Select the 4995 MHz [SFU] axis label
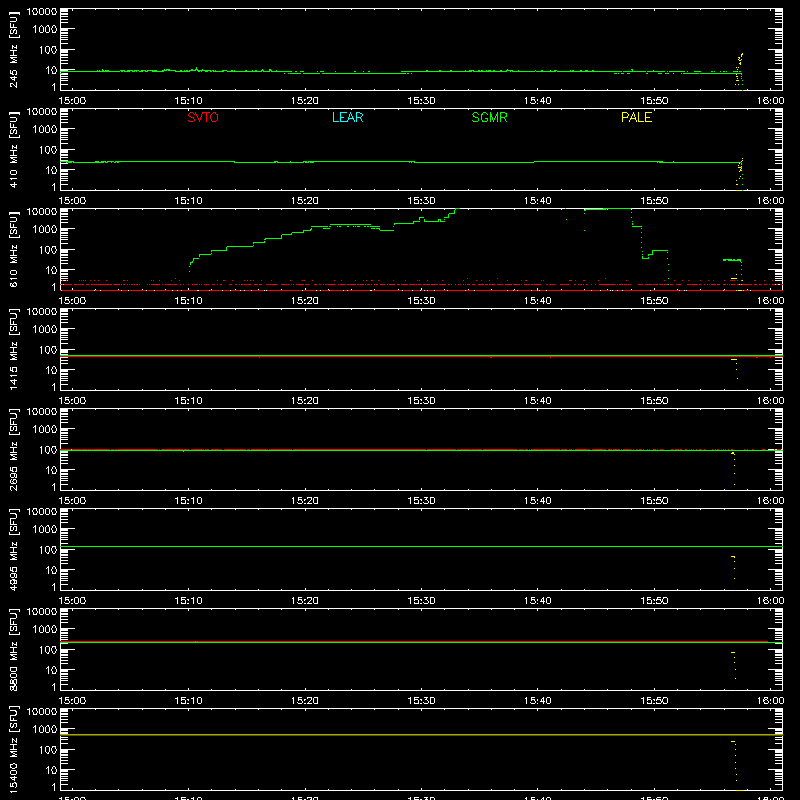 click(14, 549)
